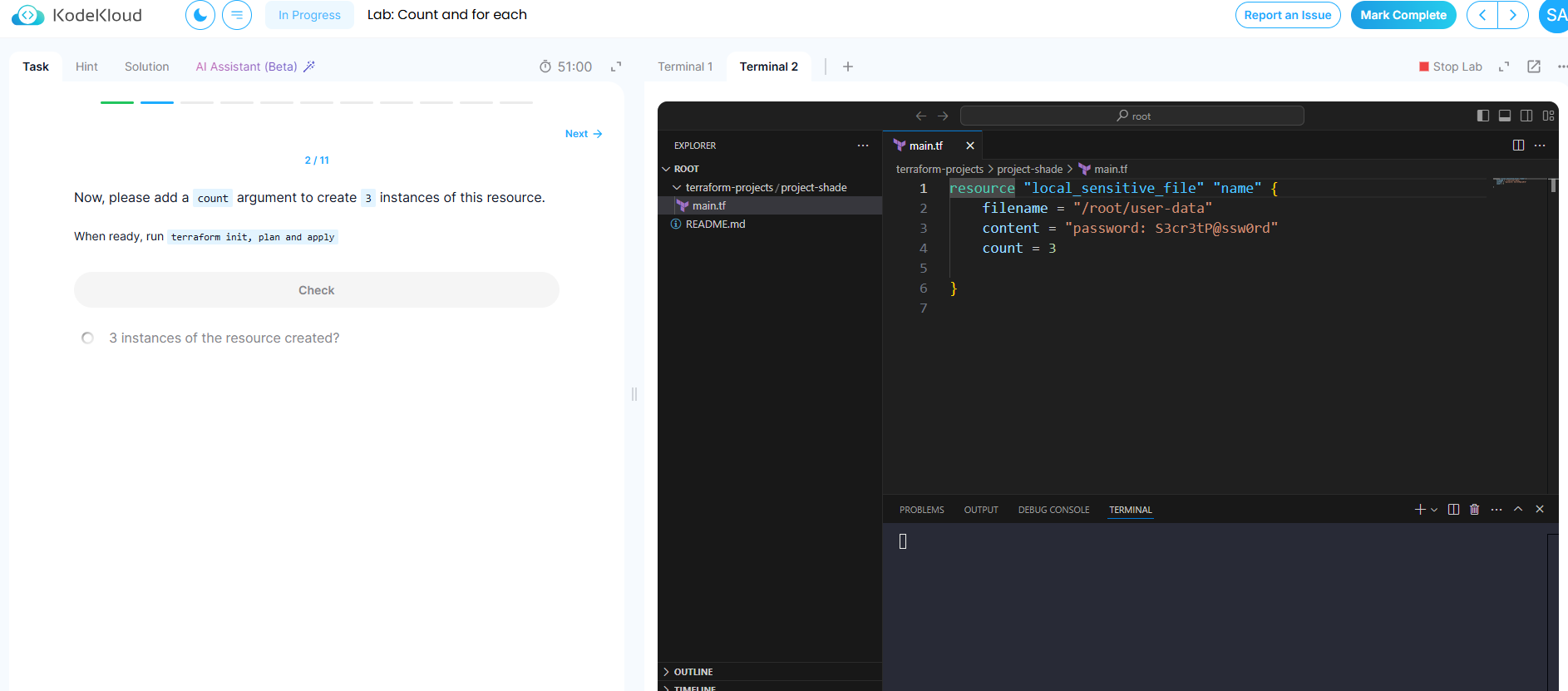Focus the root search box
The image size is (1568, 691).
tap(1132, 116)
